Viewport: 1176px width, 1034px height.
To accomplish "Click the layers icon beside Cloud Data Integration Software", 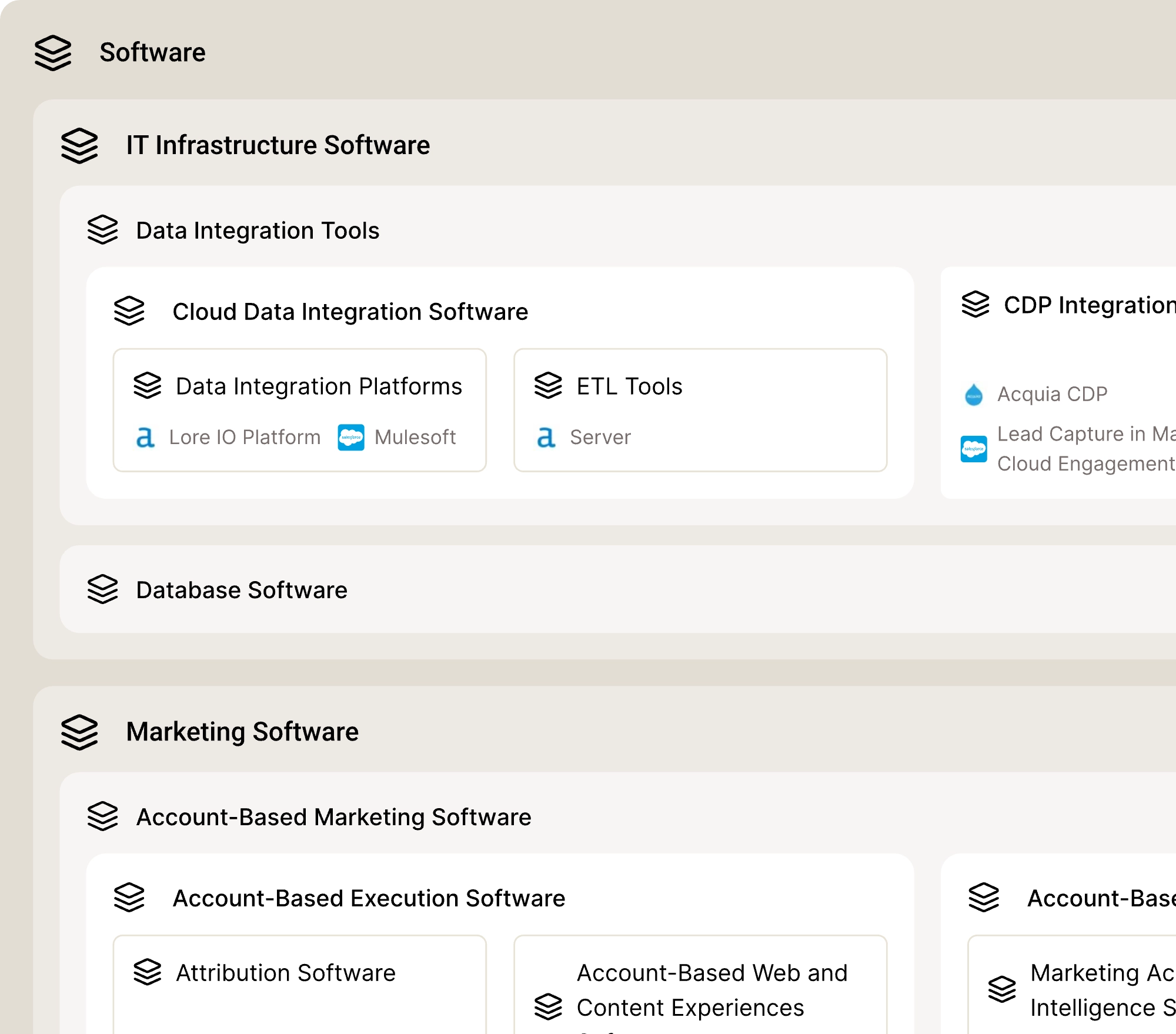I will click(131, 312).
